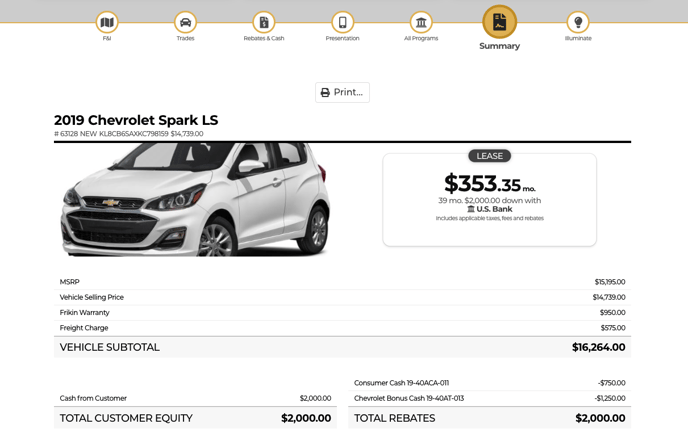Screen dimensions: 688x441
Task: Select the -$1,250.00 bonus cash amount
Action: (610, 398)
